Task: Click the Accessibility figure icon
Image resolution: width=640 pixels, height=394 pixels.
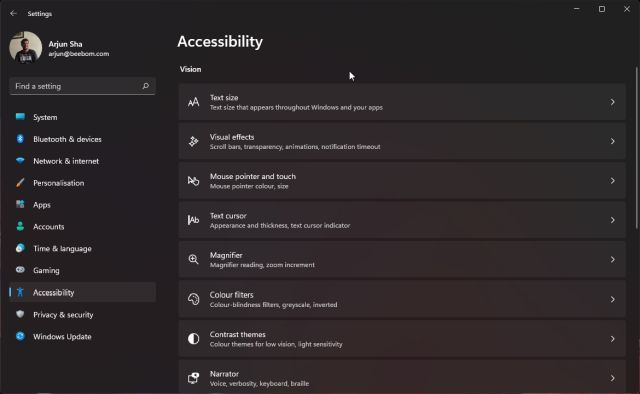Action: pos(20,292)
